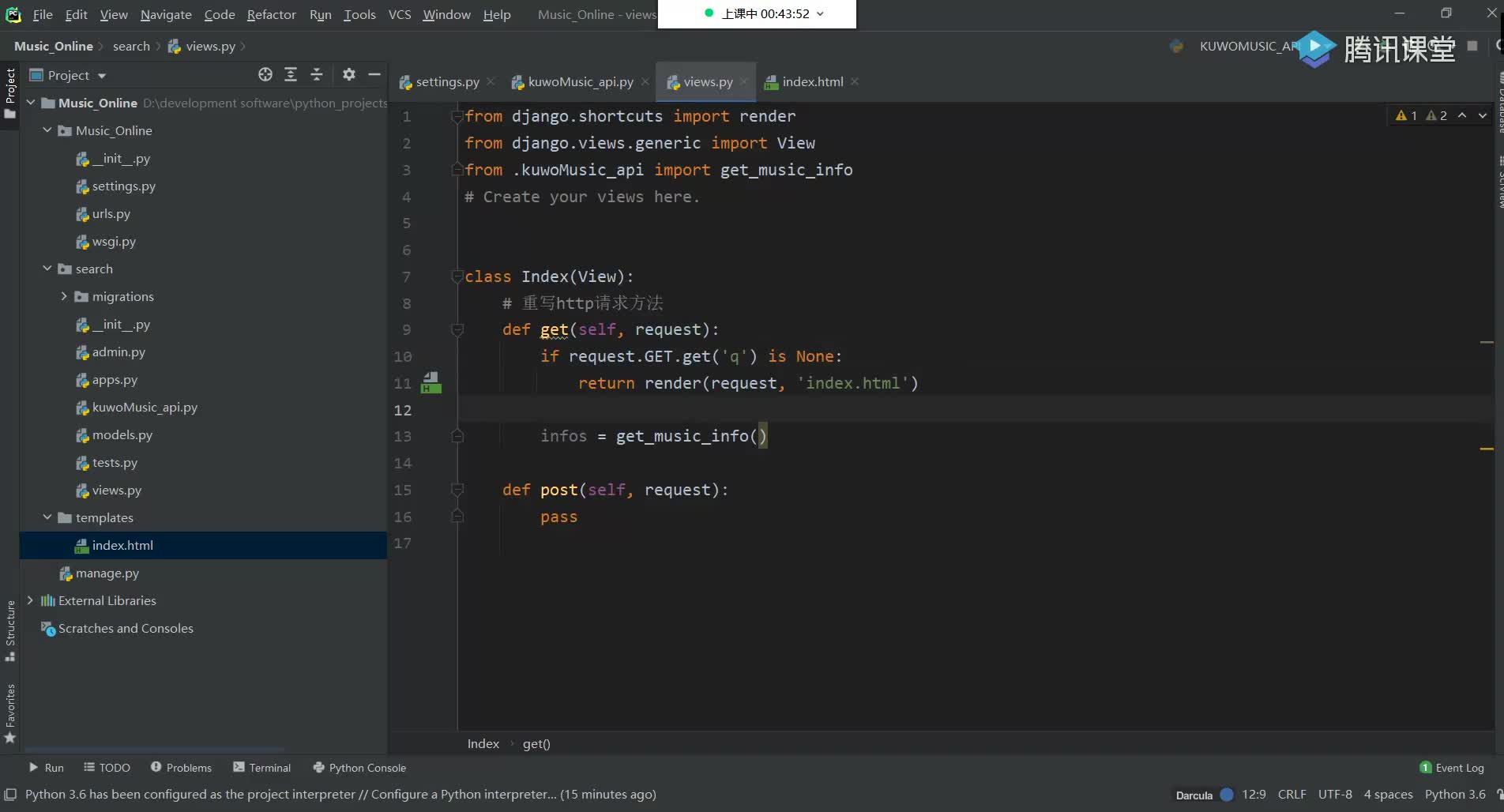Collapse the templates folder
This screenshot has height=812, width=1504.
click(x=47, y=517)
